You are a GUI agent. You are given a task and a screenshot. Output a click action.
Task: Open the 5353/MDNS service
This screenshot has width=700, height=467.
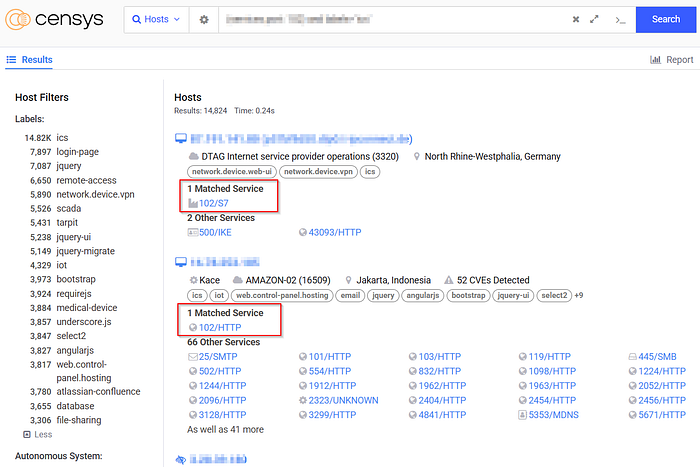pyautogui.click(x=554, y=415)
